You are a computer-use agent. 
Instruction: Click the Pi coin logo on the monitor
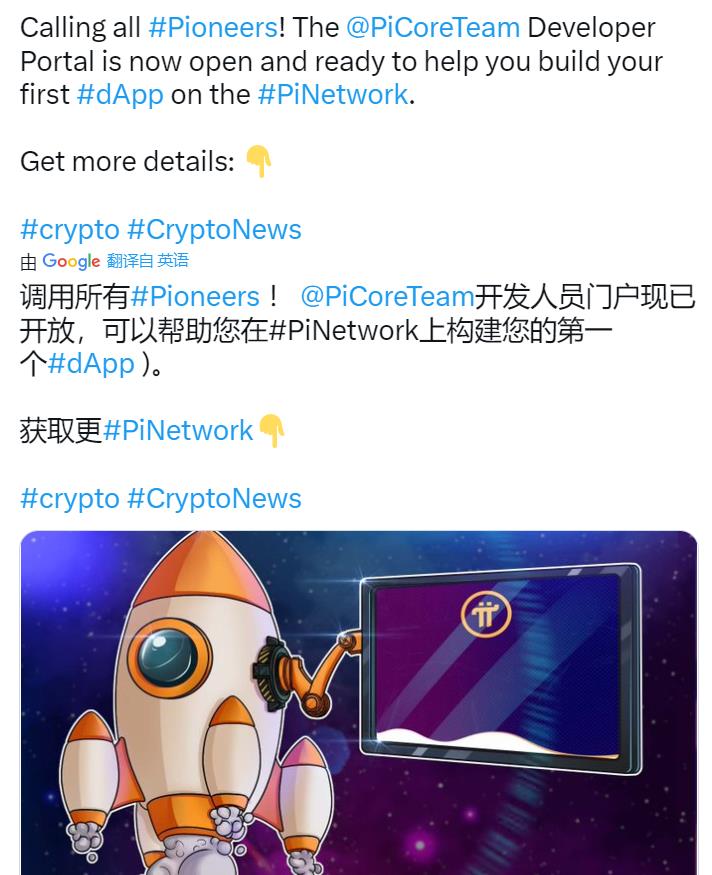pyautogui.click(x=486, y=614)
